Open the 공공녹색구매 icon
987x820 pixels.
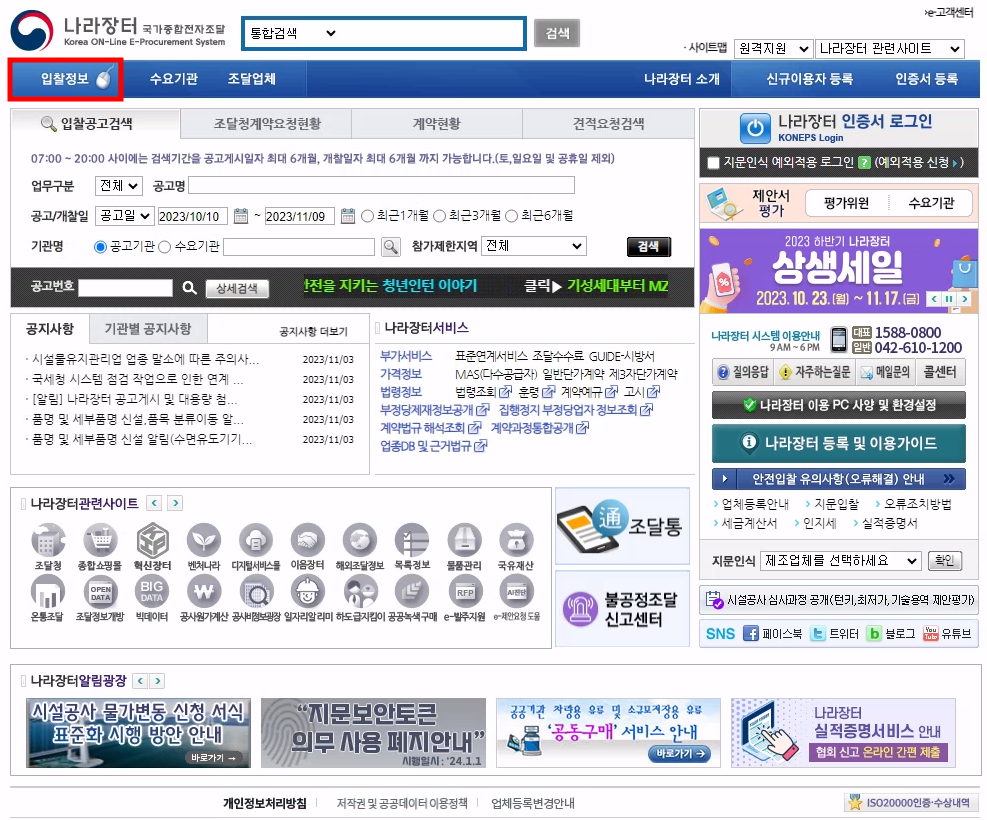click(x=412, y=593)
